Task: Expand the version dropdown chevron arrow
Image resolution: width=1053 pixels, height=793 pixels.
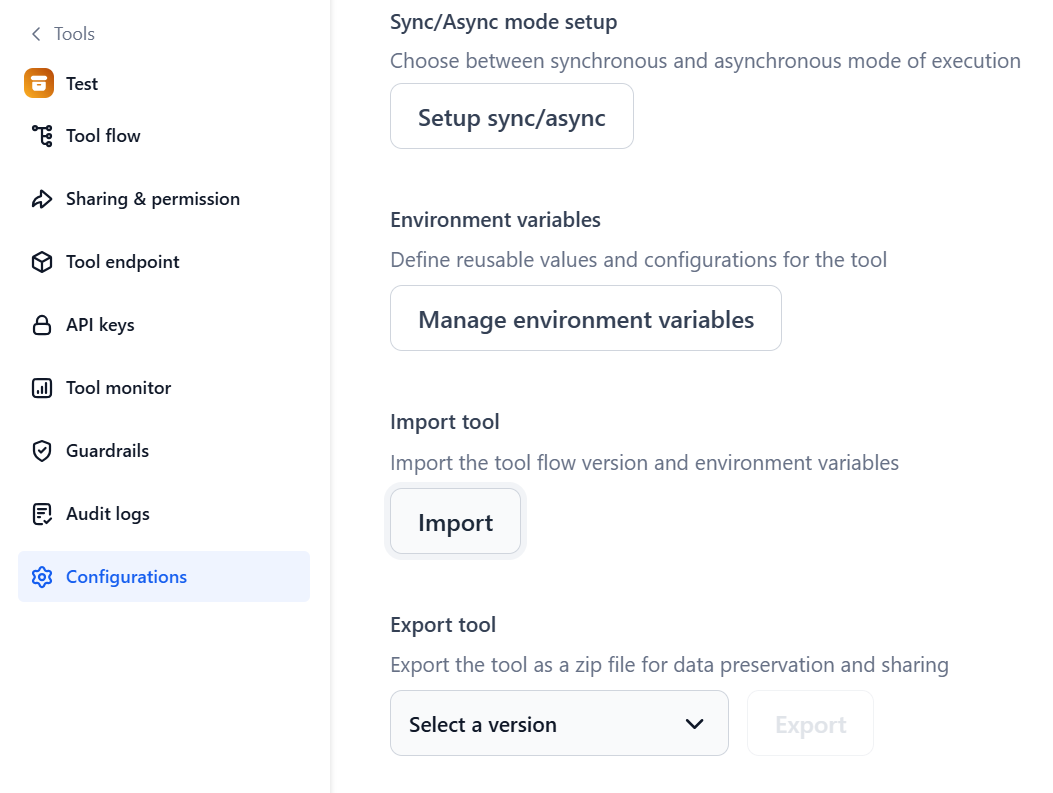Action: click(x=695, y=724)
